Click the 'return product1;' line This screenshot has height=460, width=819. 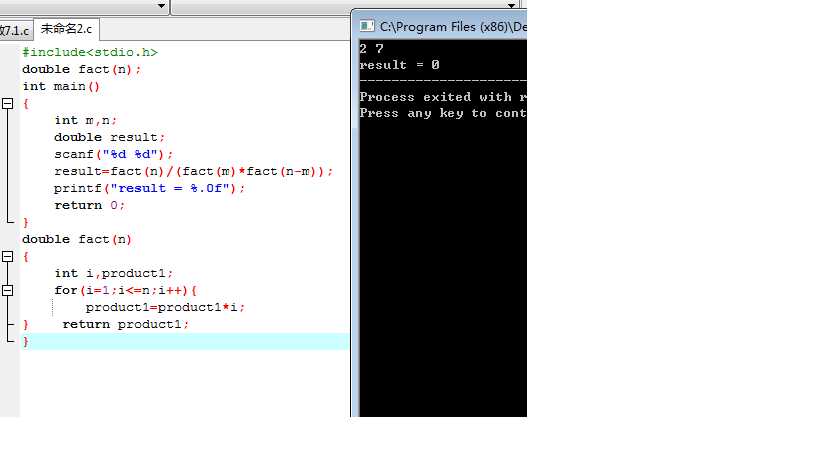pyautogui.click(x=125, y=324)
